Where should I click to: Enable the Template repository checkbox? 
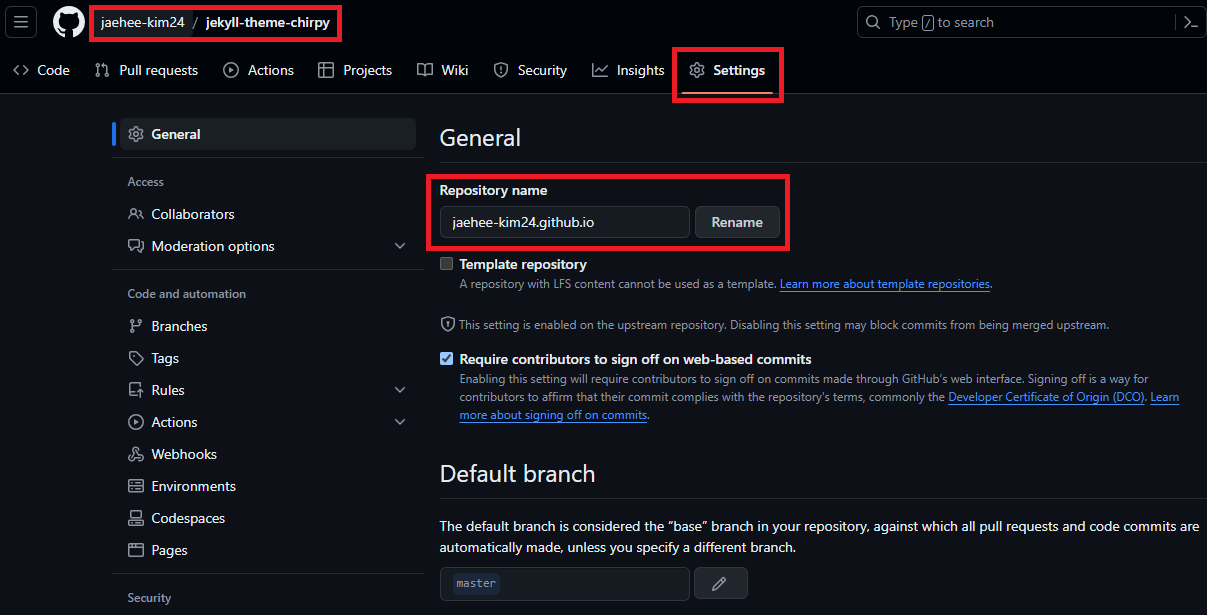click(x=446, y=264)
